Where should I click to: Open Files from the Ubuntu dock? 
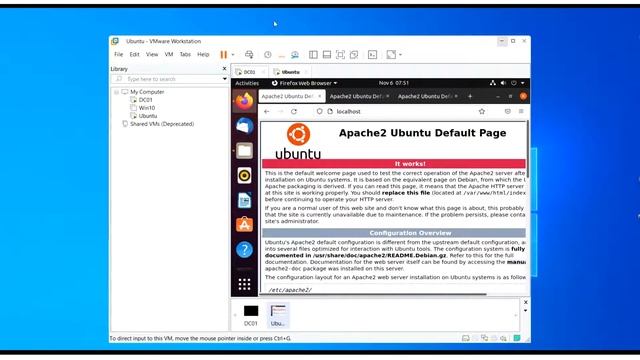pos(244,151)
